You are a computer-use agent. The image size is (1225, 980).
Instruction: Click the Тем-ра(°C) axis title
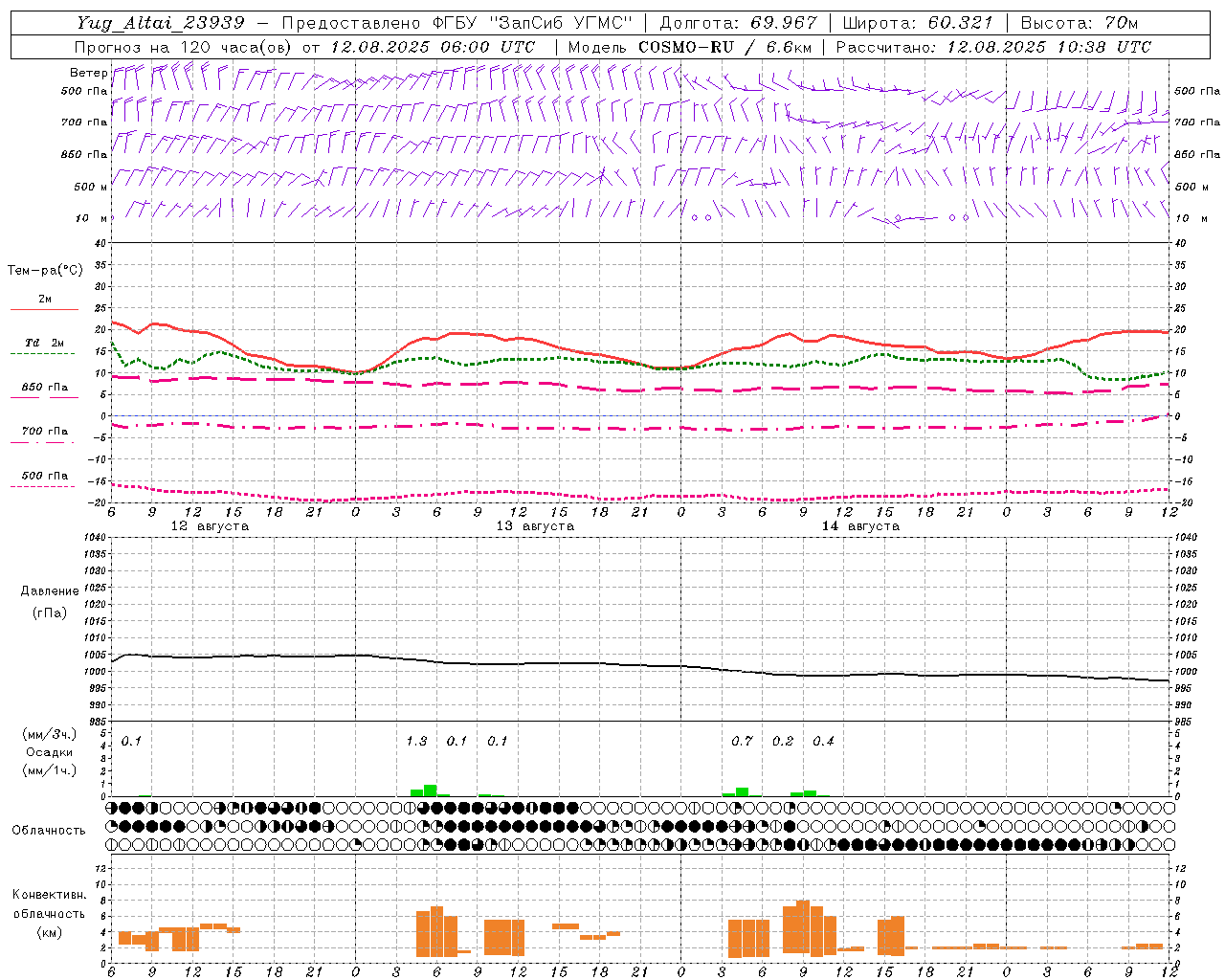45,271
